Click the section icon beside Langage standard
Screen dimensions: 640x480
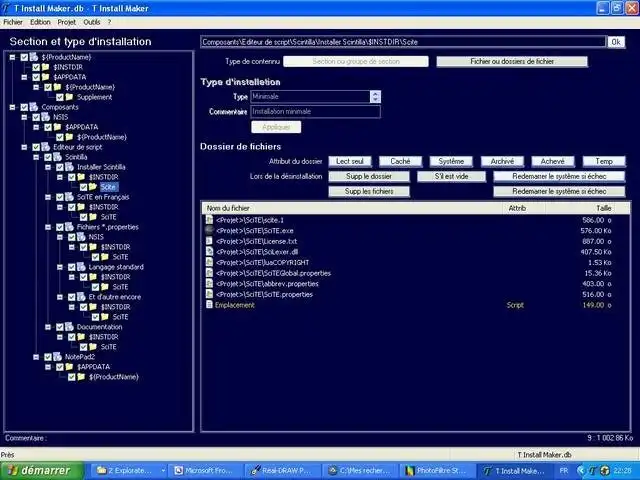pyautogui.click(x=81, y=267)
